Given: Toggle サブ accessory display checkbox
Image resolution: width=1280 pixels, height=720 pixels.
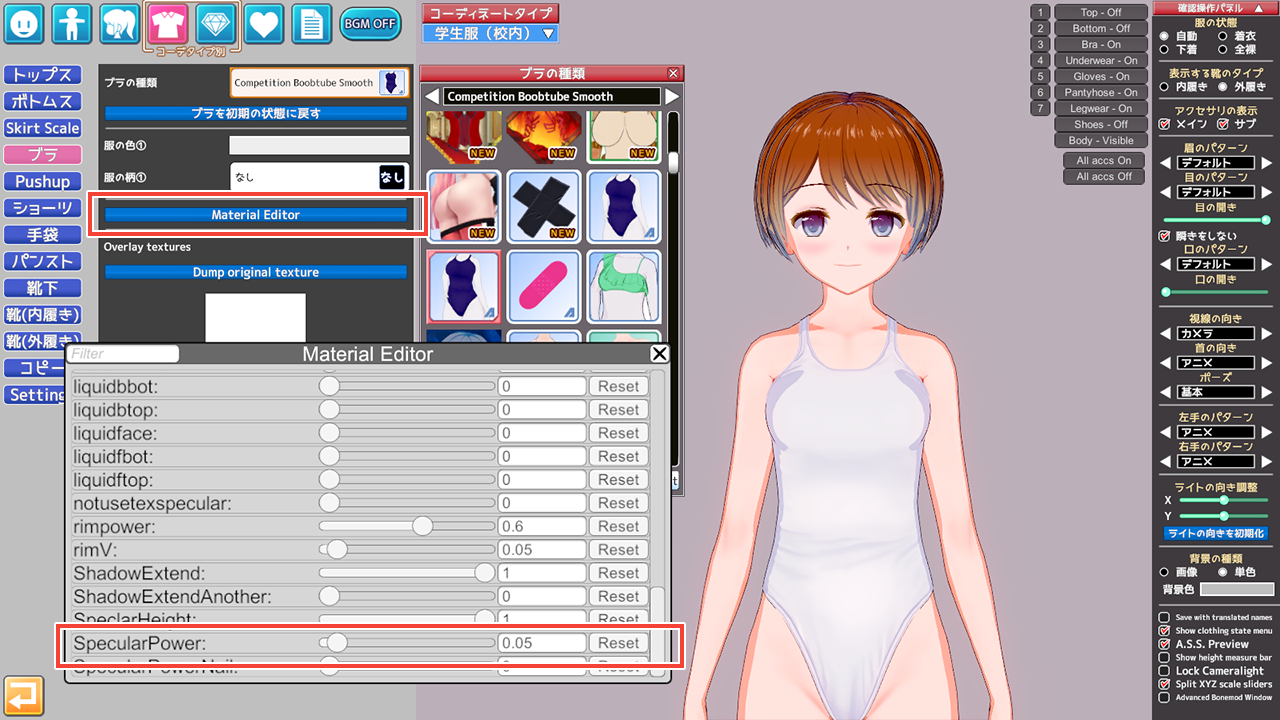Looking at the screenshot, I should 1223,124.
